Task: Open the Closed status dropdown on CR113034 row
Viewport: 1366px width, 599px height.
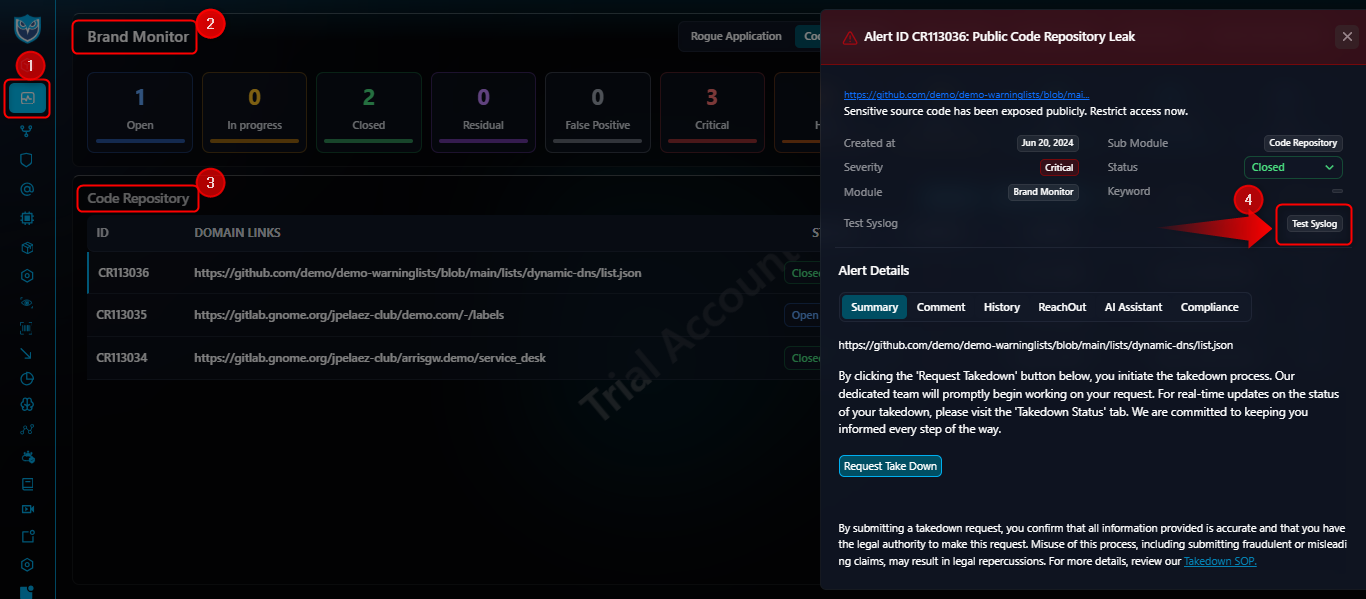Action: pos(803,358)
